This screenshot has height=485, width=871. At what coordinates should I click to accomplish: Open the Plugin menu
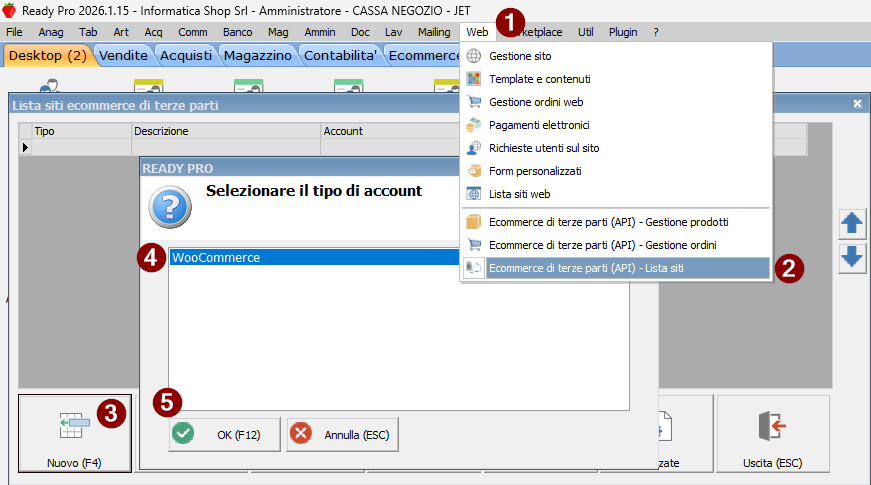(623, 32)
